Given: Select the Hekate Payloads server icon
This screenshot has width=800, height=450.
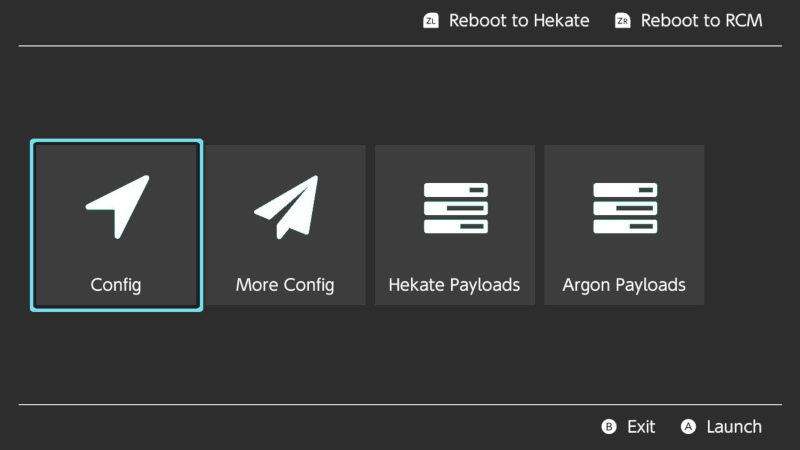Looking at the screenshot, I should (456, 208).
